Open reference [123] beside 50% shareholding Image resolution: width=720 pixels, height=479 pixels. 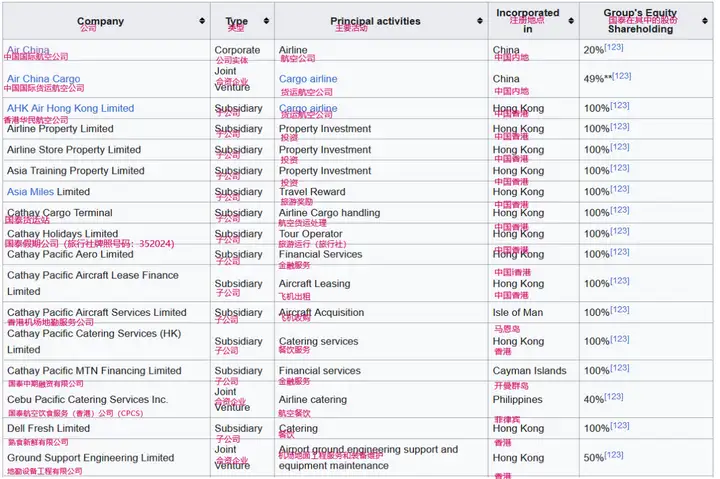[x=614, y=455]
